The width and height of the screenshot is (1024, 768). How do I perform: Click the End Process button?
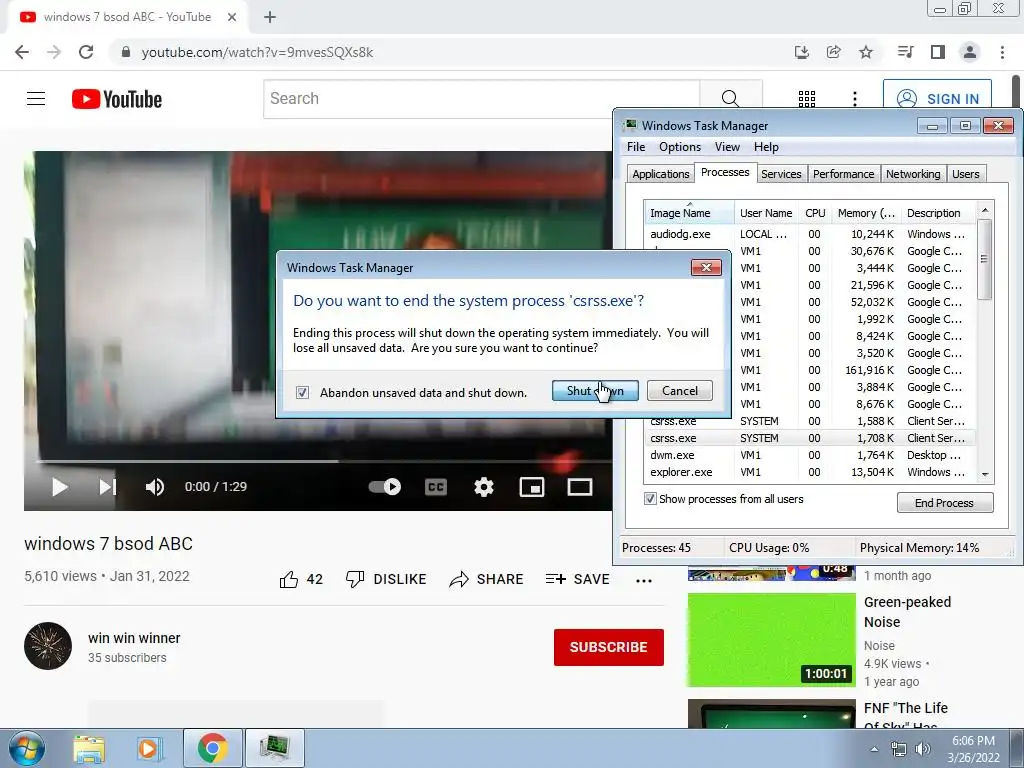944,503
